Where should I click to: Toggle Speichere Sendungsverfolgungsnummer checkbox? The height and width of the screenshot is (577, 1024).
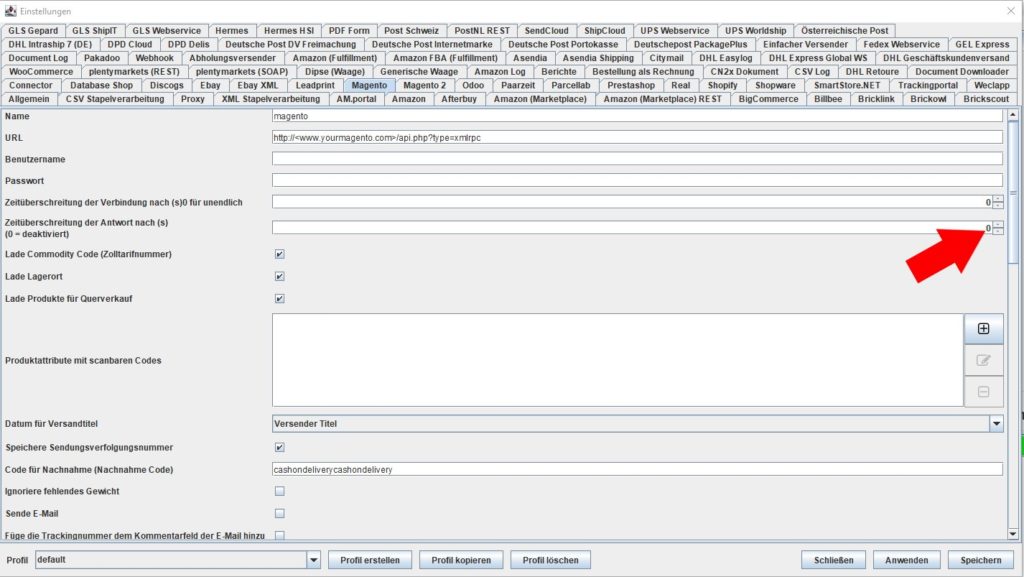[x=280, y=448]
